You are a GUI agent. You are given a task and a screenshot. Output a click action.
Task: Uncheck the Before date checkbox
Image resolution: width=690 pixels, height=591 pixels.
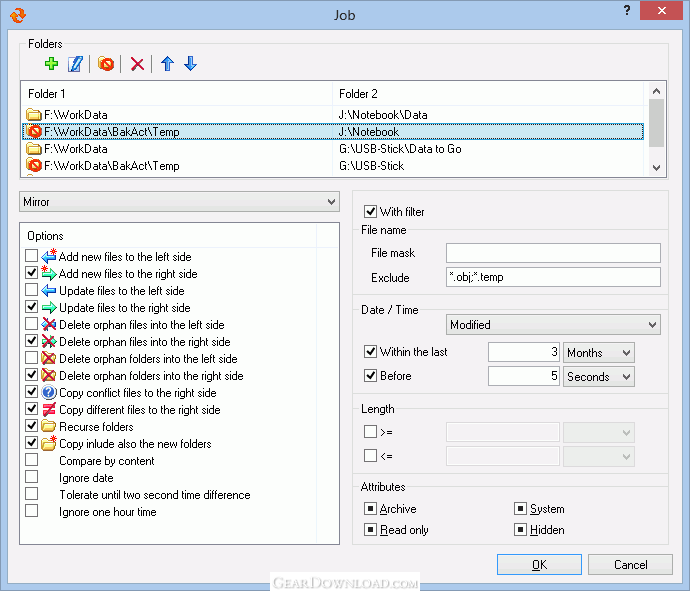[370, 376]
